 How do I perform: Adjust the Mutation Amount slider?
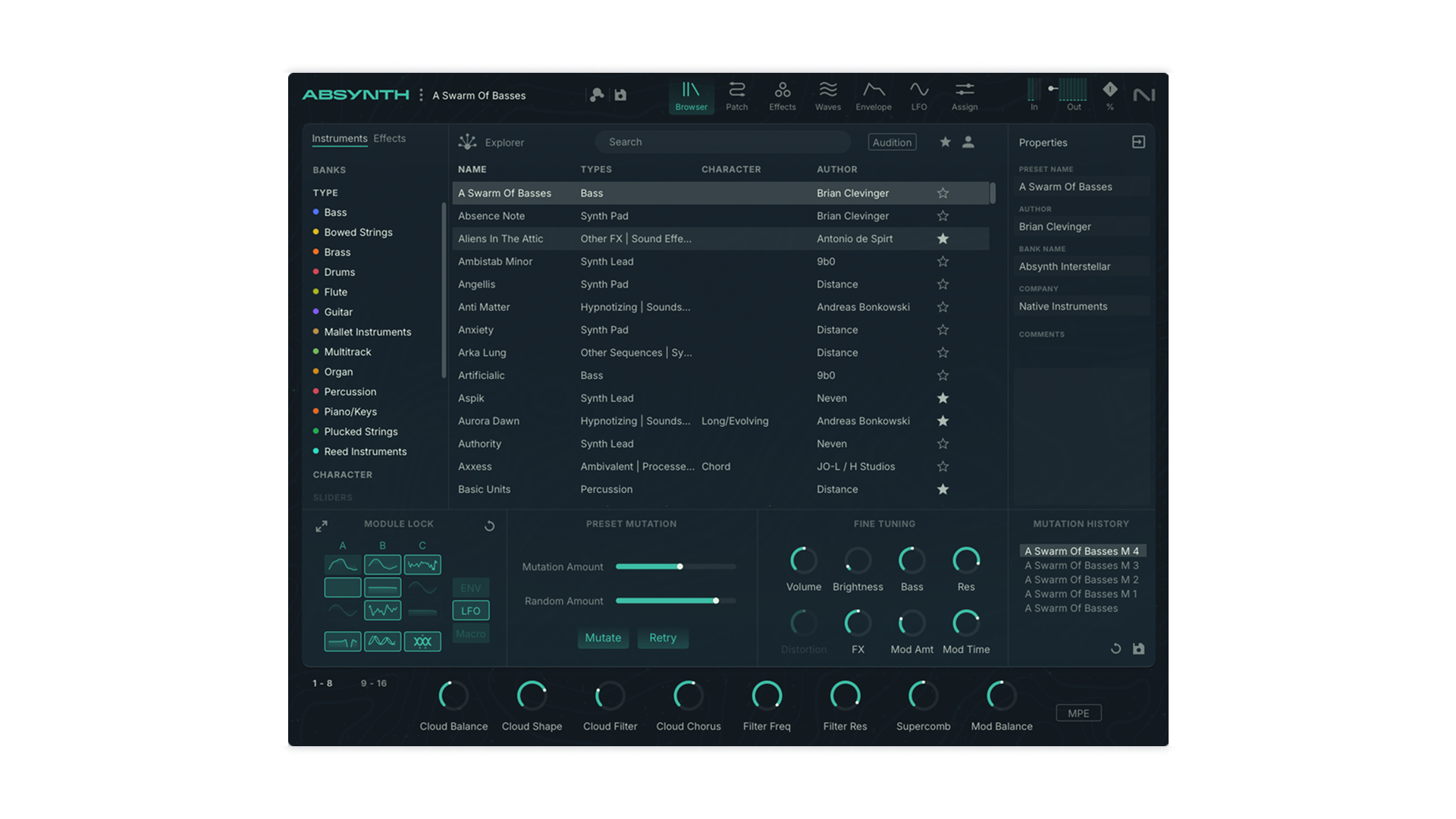(679, 566)
